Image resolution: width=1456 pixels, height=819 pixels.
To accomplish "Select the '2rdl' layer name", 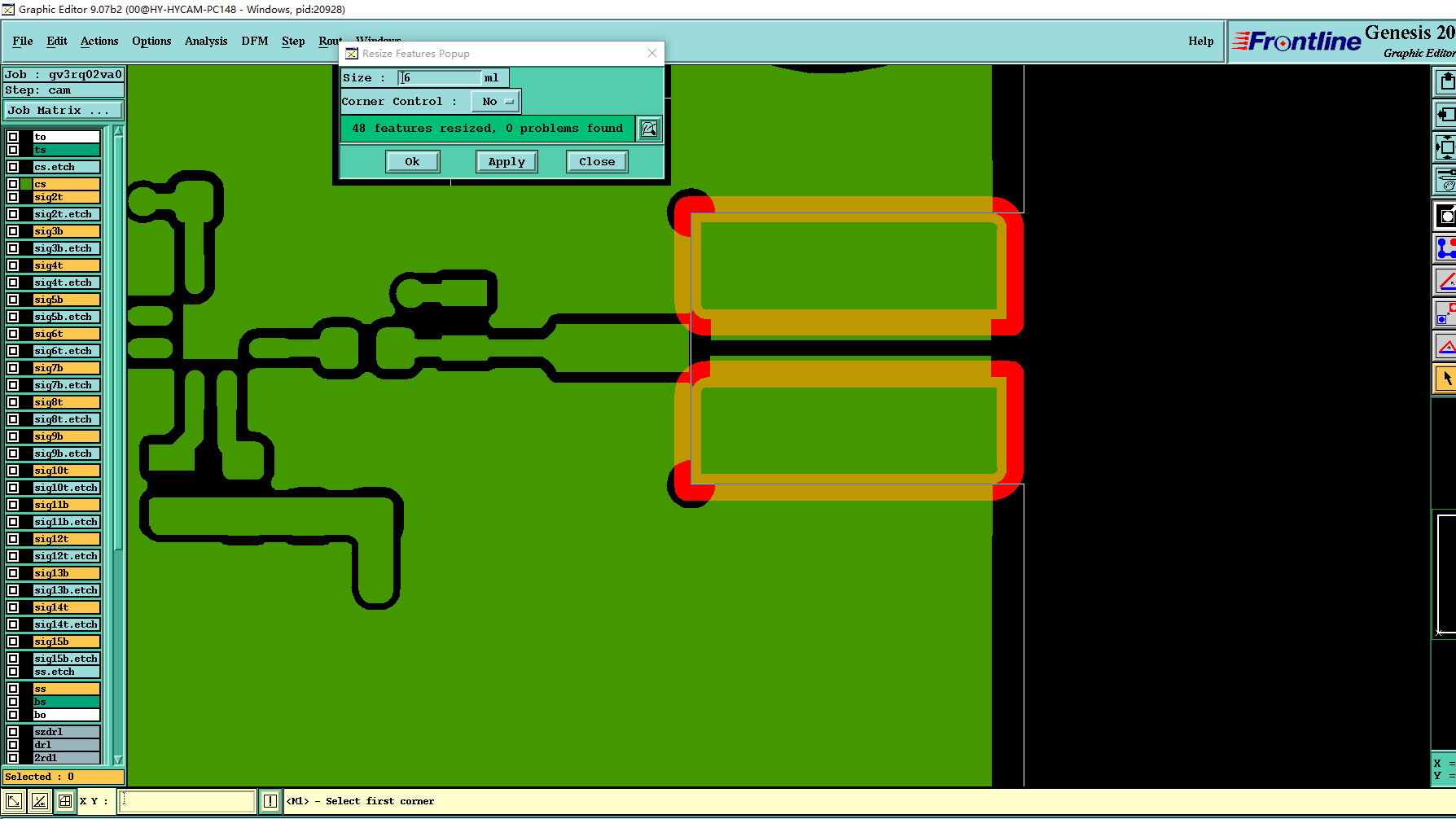I will pos(66,758).
